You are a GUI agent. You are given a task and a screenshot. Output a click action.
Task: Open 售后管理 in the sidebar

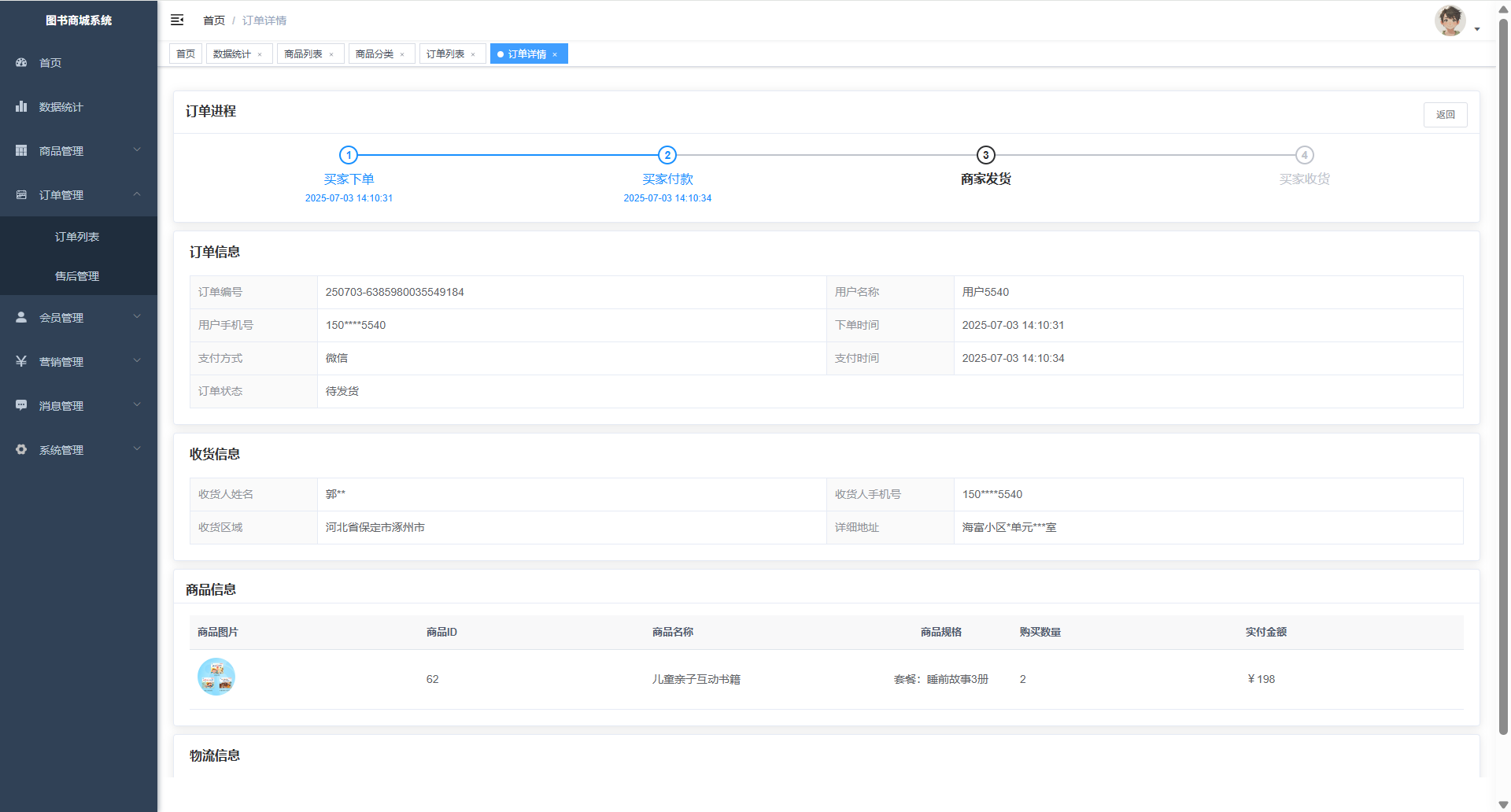(77, 276)
